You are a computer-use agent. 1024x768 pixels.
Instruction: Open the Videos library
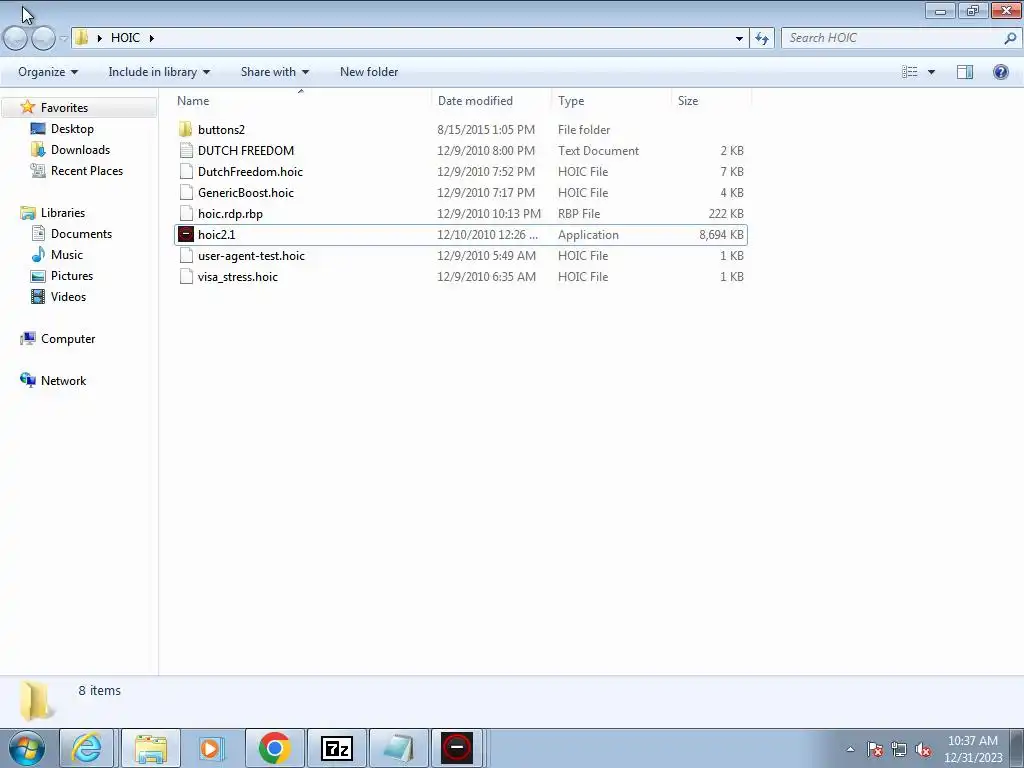[x=68, y=296]
